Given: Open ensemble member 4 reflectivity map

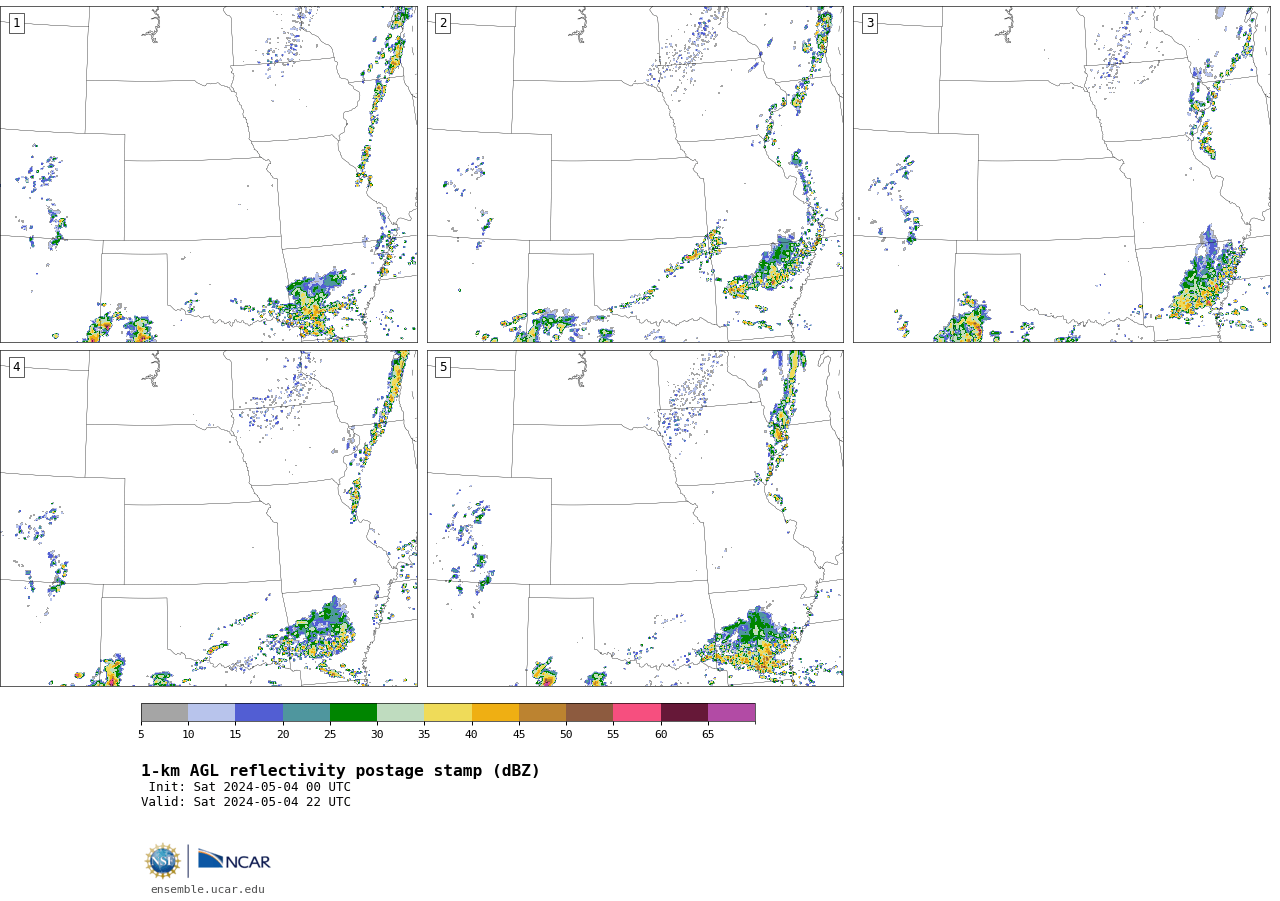Looking at the screenshot, I should (208, 518).
